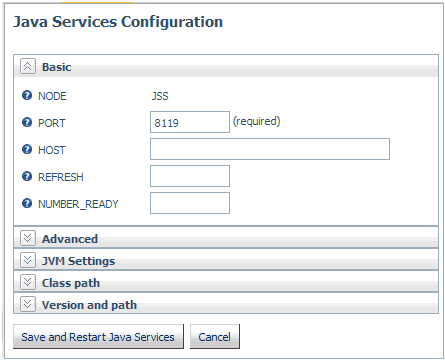Screen dimensions: 445x360
Task: Expand Class path using its chevron icon
Action: 28,282
